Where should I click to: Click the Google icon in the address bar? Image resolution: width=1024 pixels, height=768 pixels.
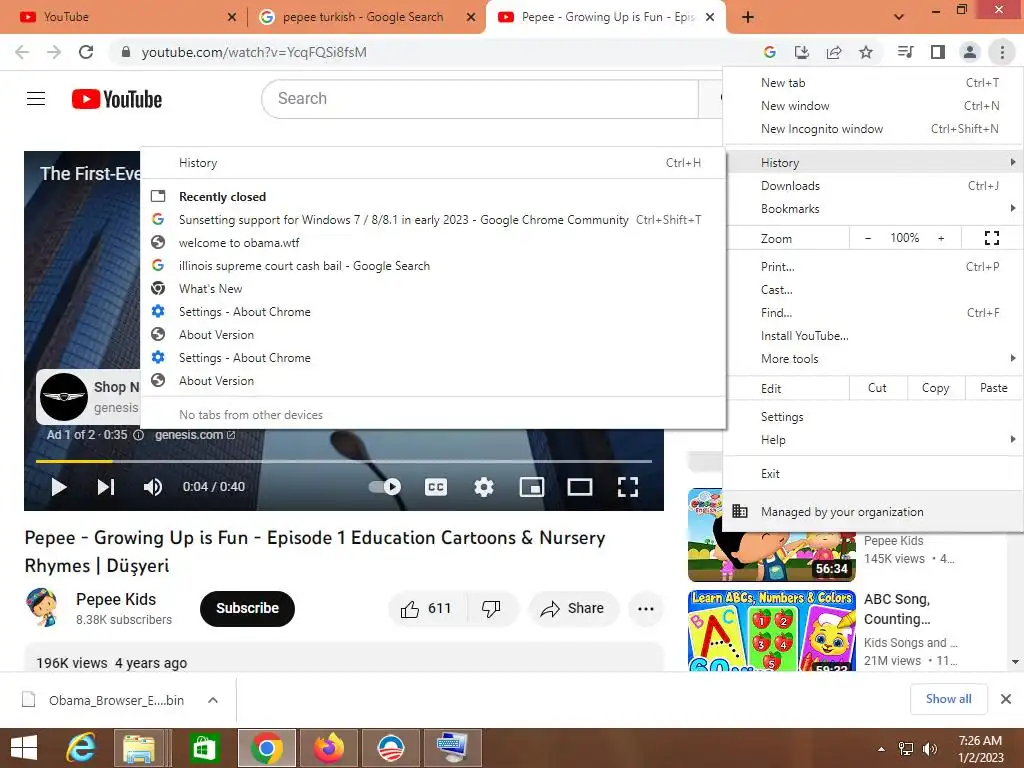tap(770, 52)
